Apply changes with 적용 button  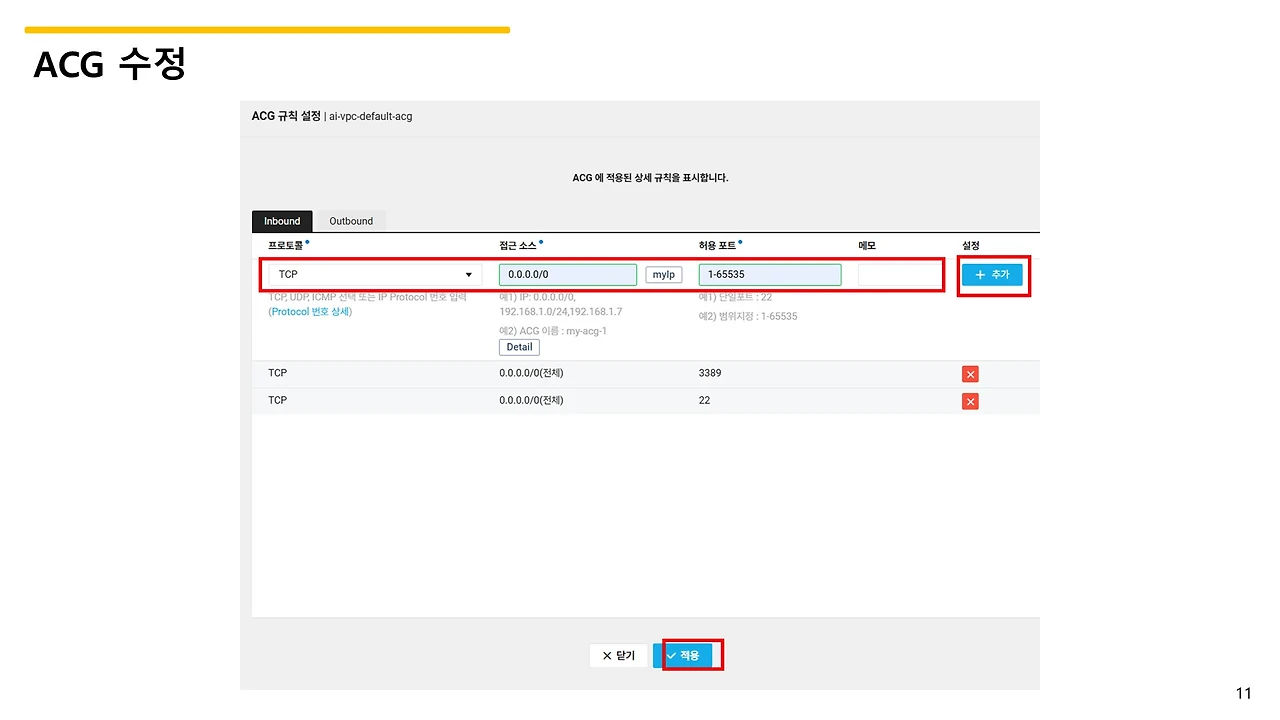[683, 655]
